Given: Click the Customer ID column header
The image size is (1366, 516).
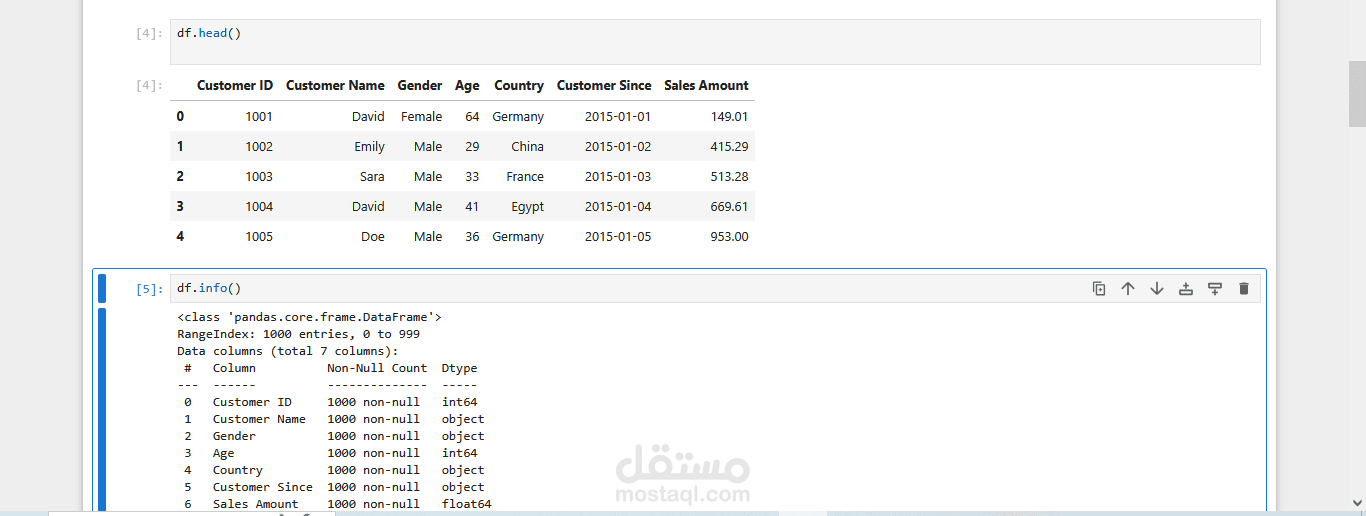Looking at the screenshot, I should (234, 86).
